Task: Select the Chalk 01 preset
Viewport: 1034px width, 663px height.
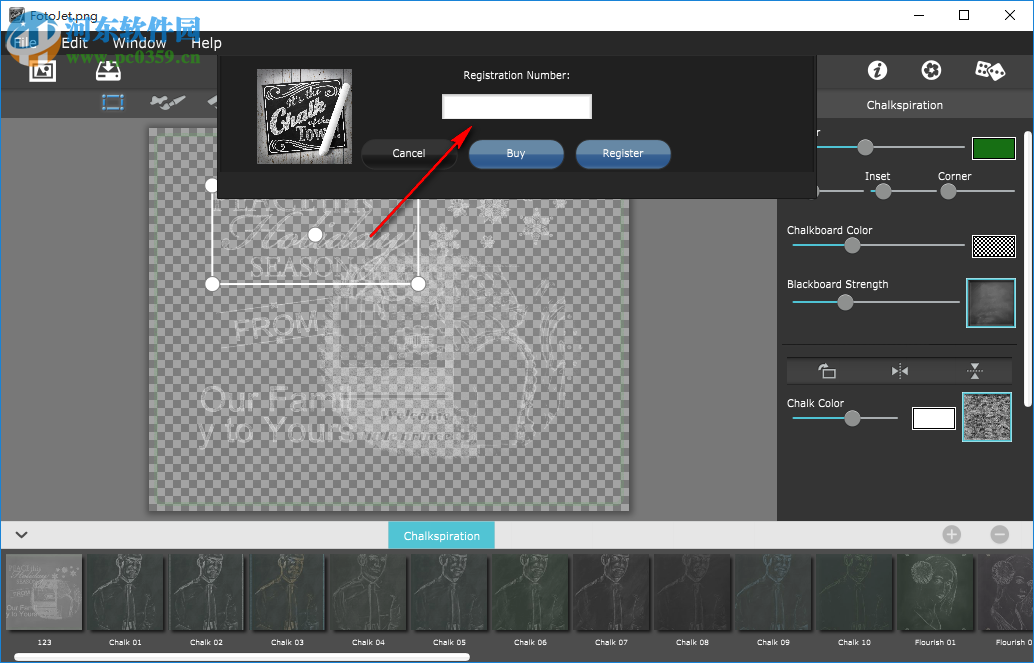Action: click(125, 592)
